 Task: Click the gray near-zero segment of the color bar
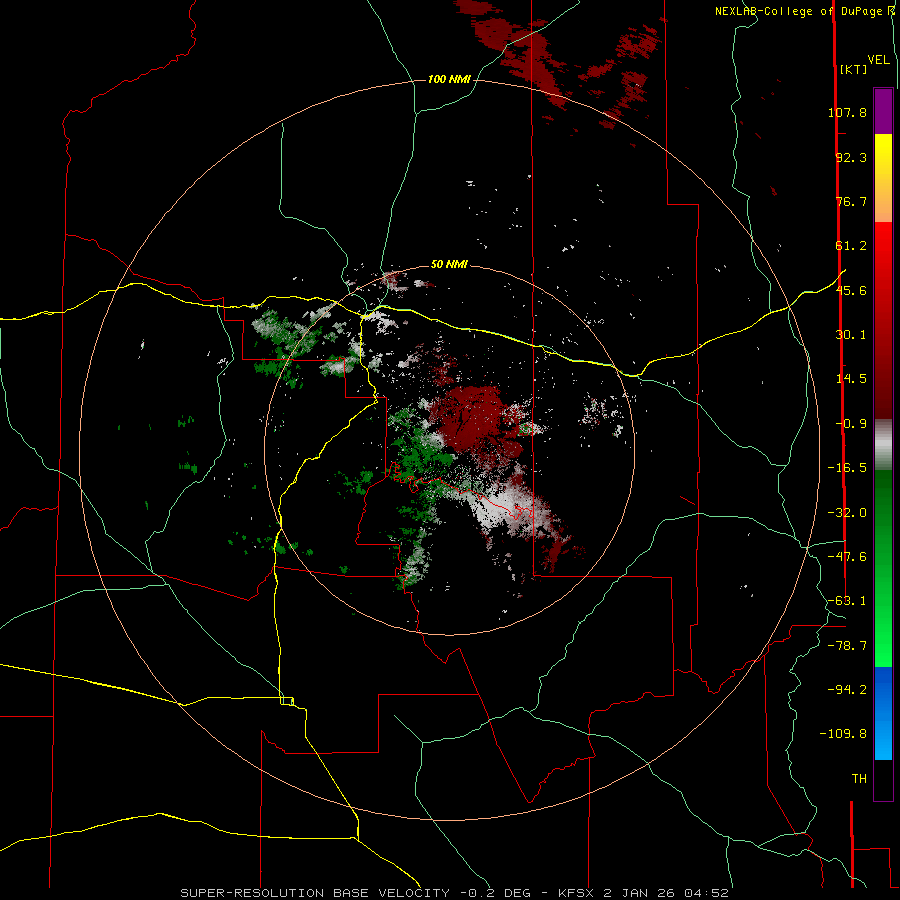(x=883, y=445)
